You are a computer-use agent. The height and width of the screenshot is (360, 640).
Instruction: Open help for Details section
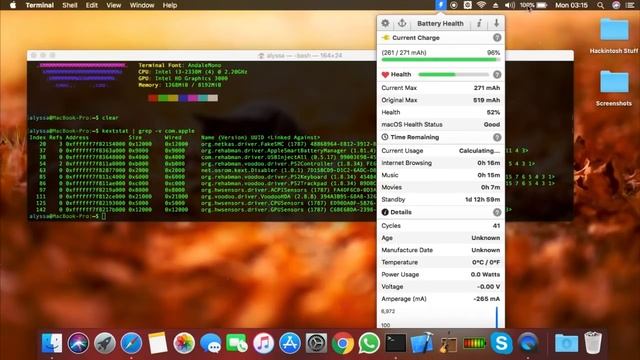click(497, 212)
